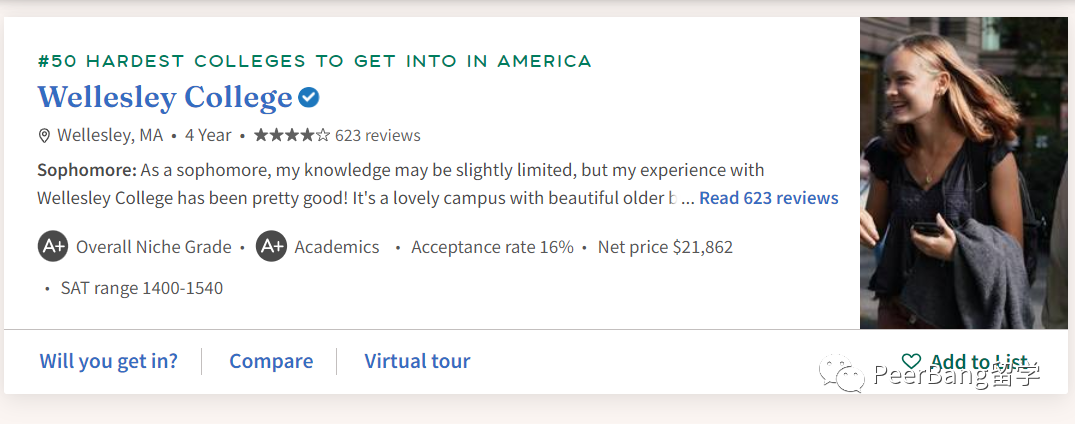Open the #50 Hardest Colleges ranking heading
This screenshot has height=424, width=1075.
point(314,61)
